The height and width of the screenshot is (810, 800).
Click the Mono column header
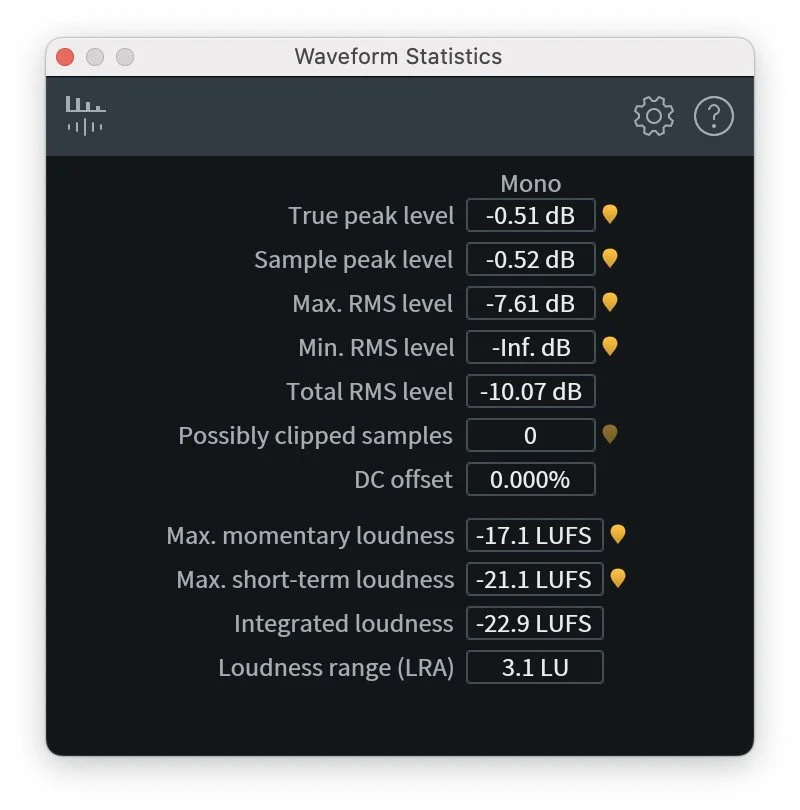[530, 183]
